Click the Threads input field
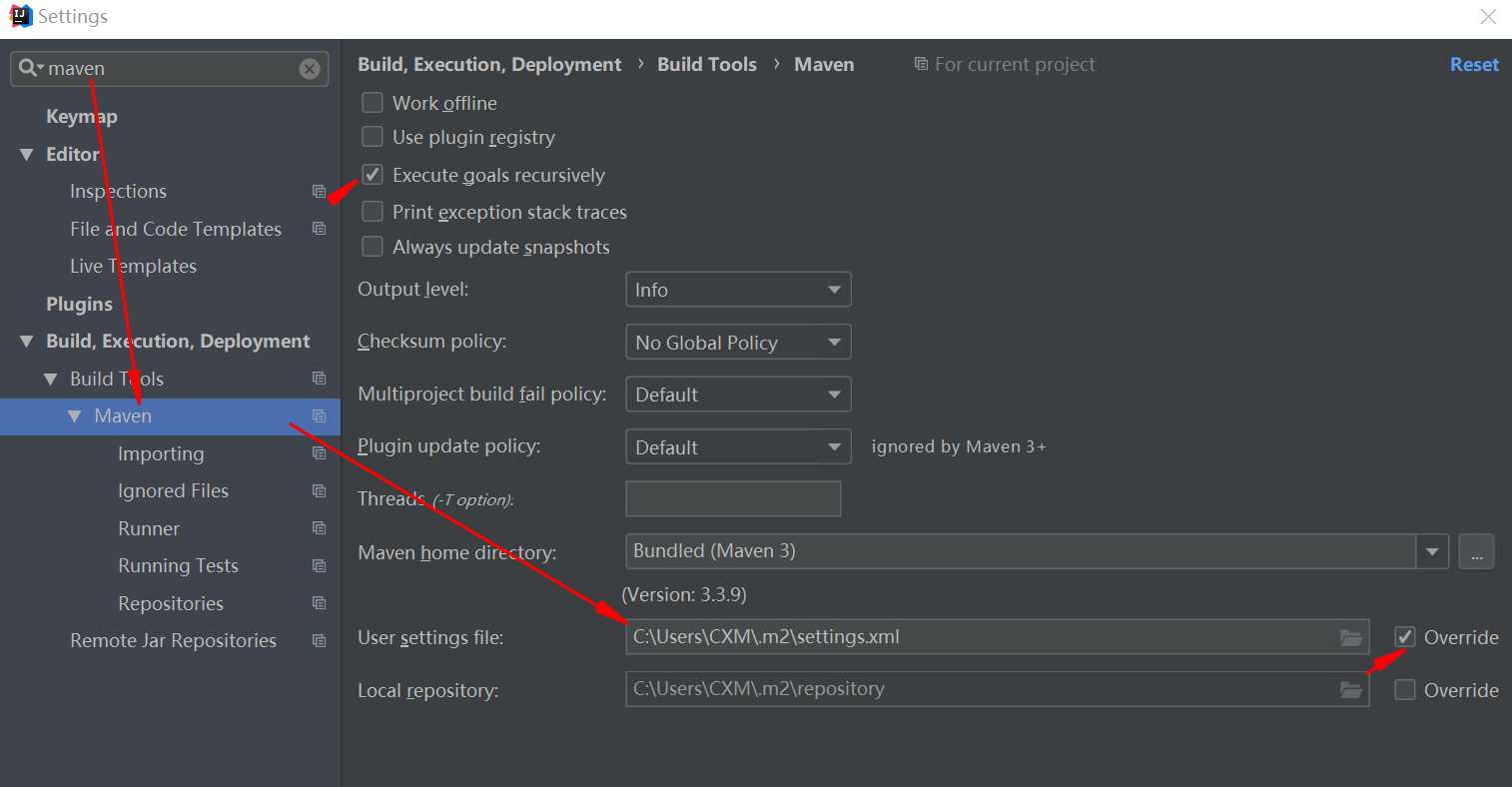The height and width of the screenshot is (787, 1512). [733, 499]
